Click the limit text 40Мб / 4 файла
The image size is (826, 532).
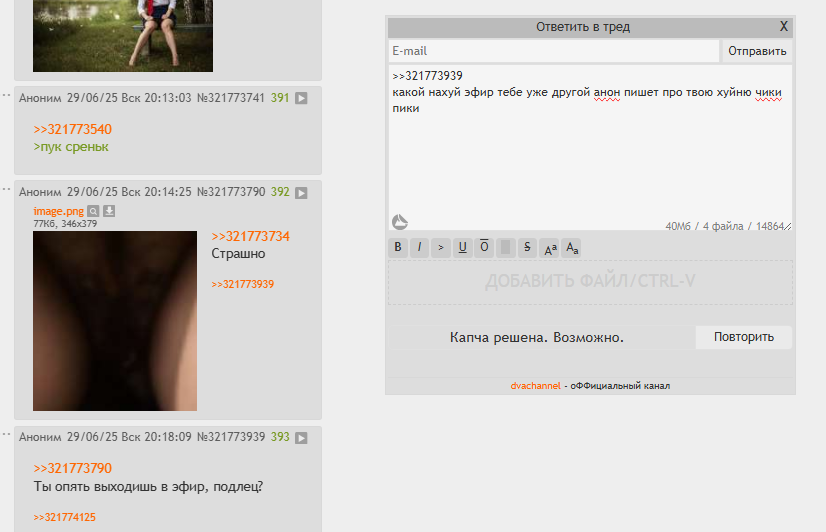704,226
